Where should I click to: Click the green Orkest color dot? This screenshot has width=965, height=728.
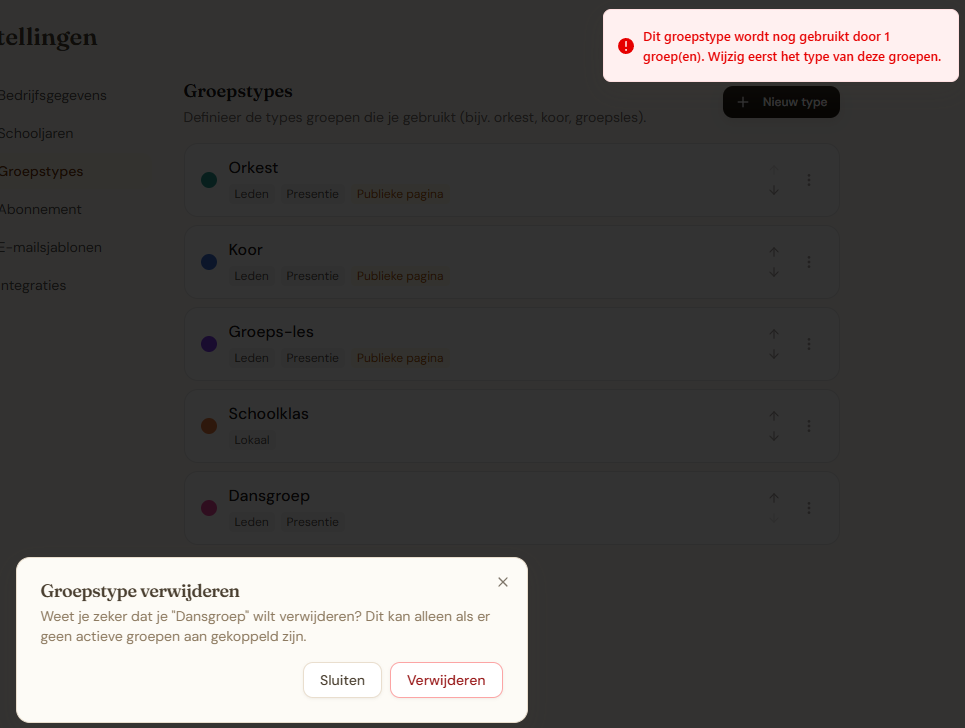pyautogui.click(x=209, y=180)
